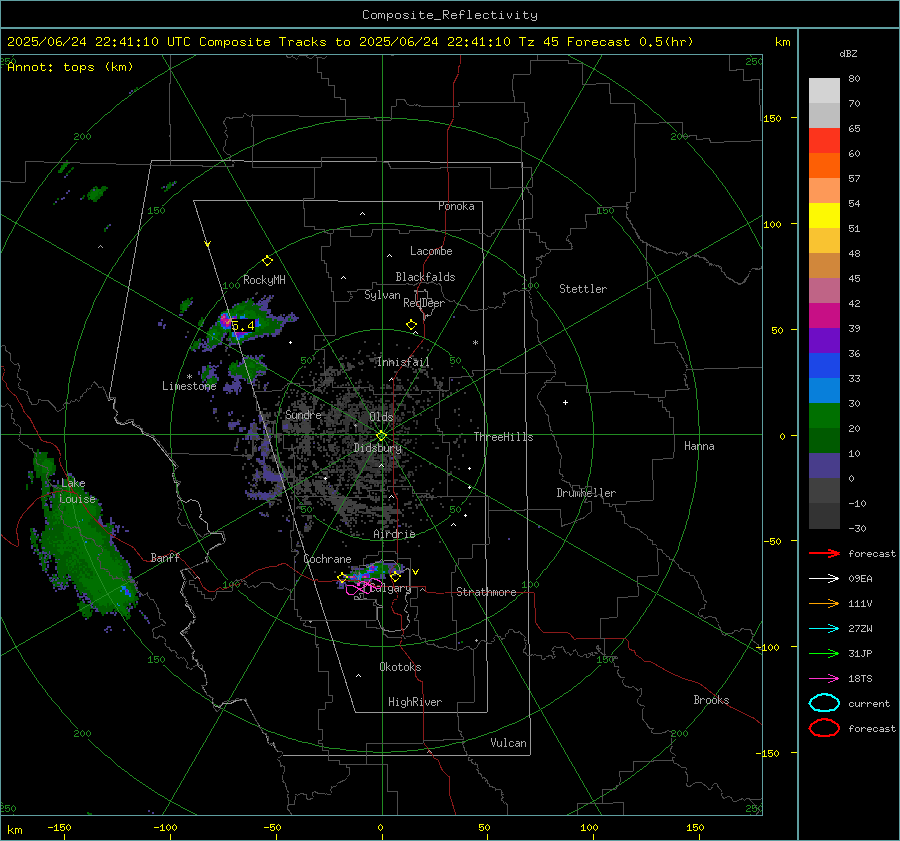Screen dimensions: 900x841
Task: Click the ThreeHills map label
Action: click(x=503, y=437)
